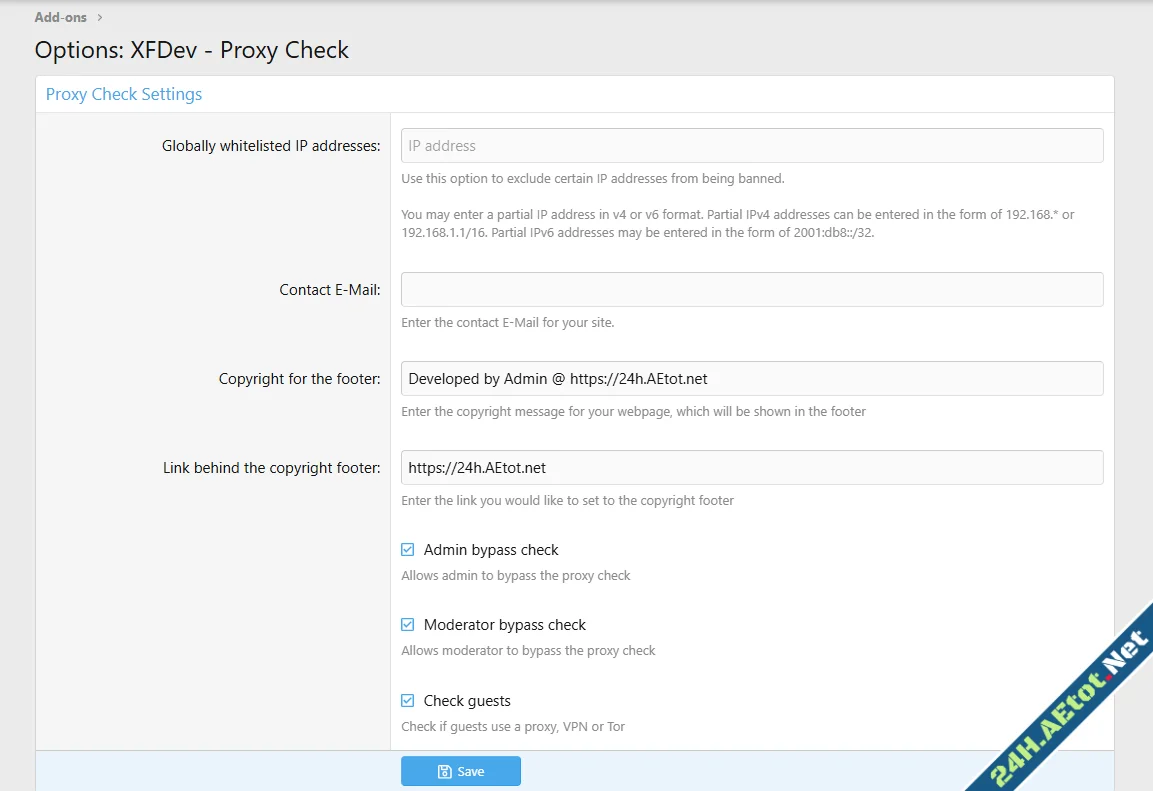Click the breadcrumb arrow after Add-ons
1153x791 pixels.
pyautogui.click(x=100, y=17)
